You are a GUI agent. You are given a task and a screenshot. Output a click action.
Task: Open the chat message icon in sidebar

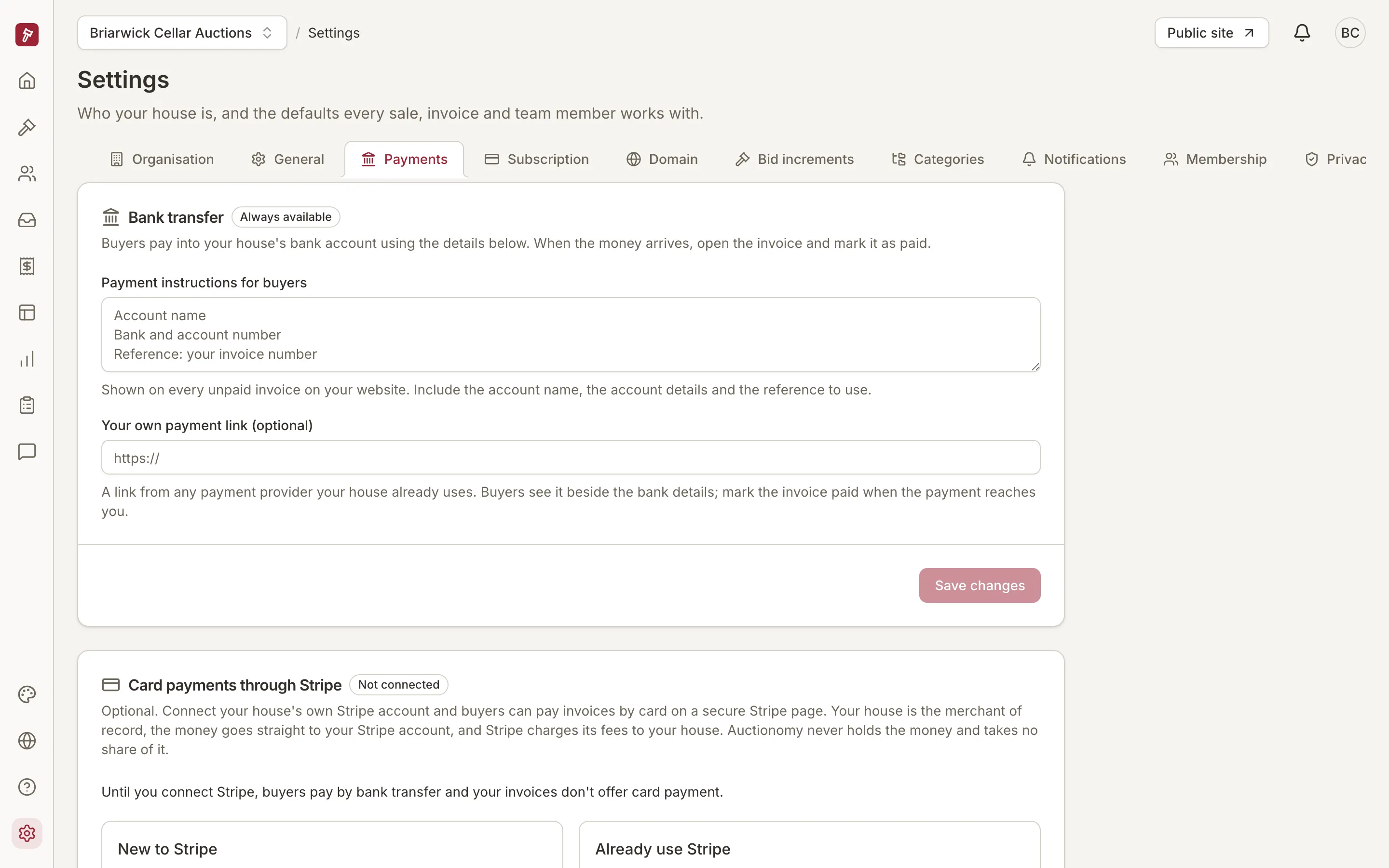[27, 452]
